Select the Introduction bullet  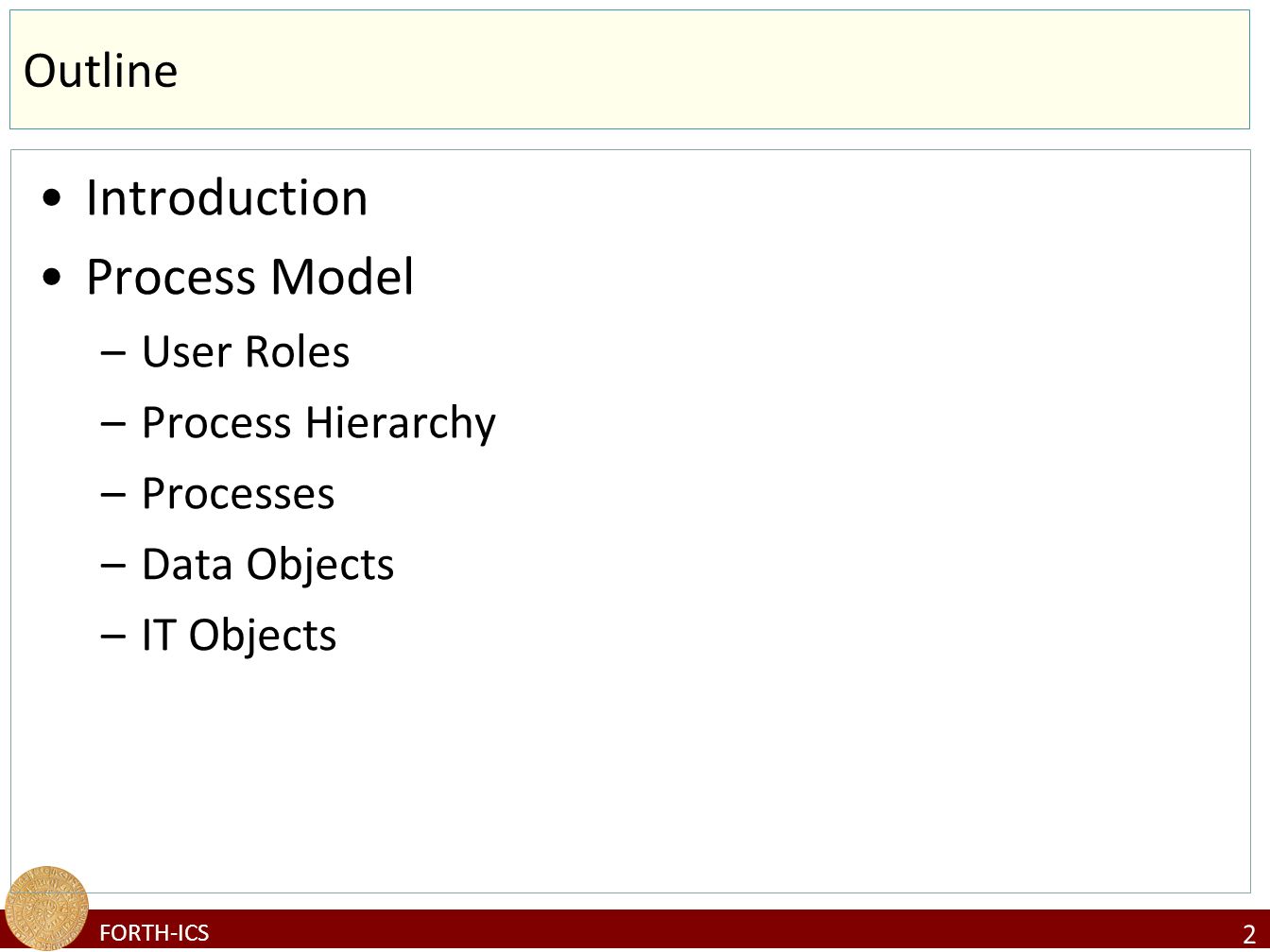click(x=227, y=197)
